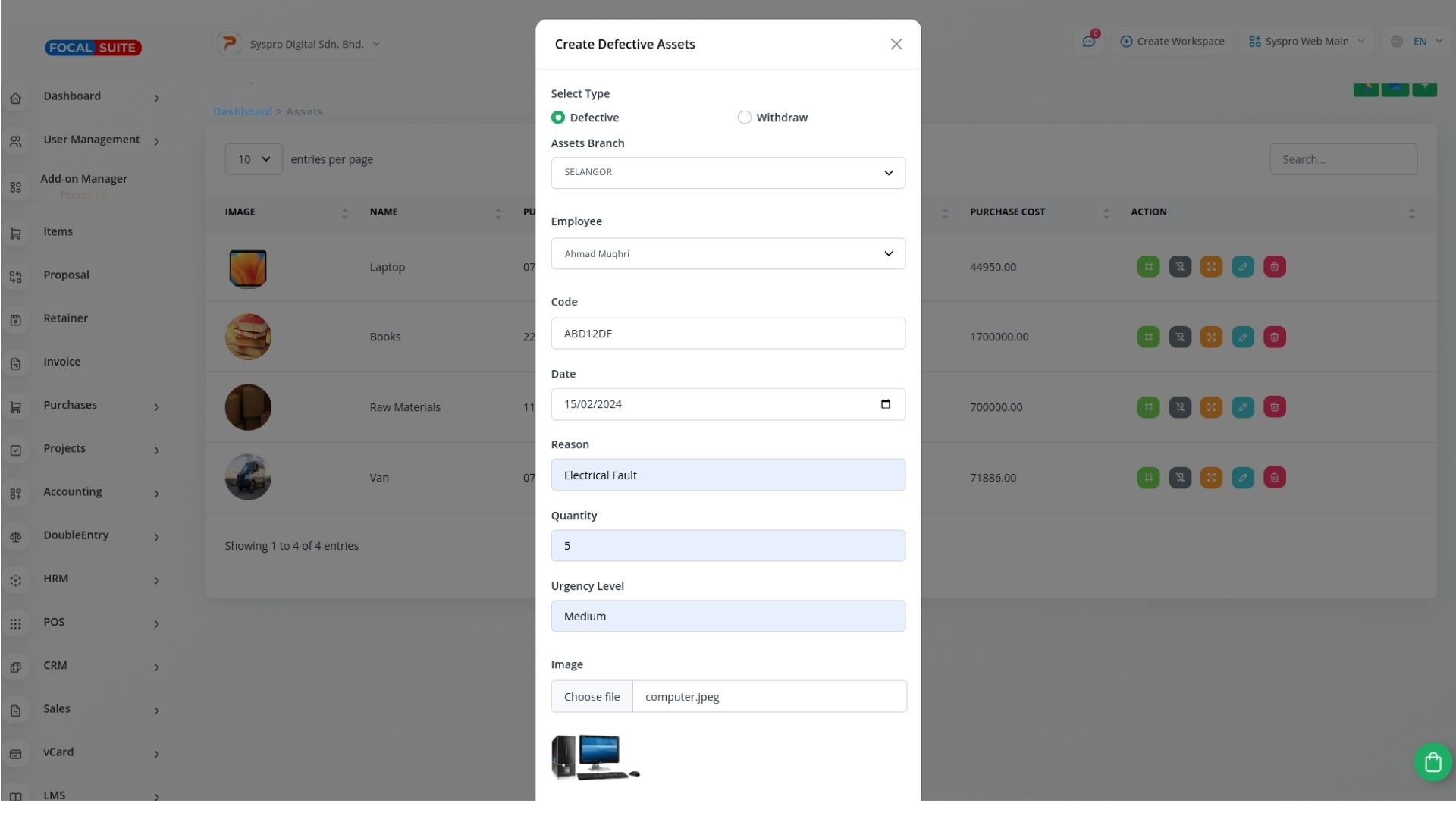
Task: Open the date picker calendar icon
Action: [885, 404]
